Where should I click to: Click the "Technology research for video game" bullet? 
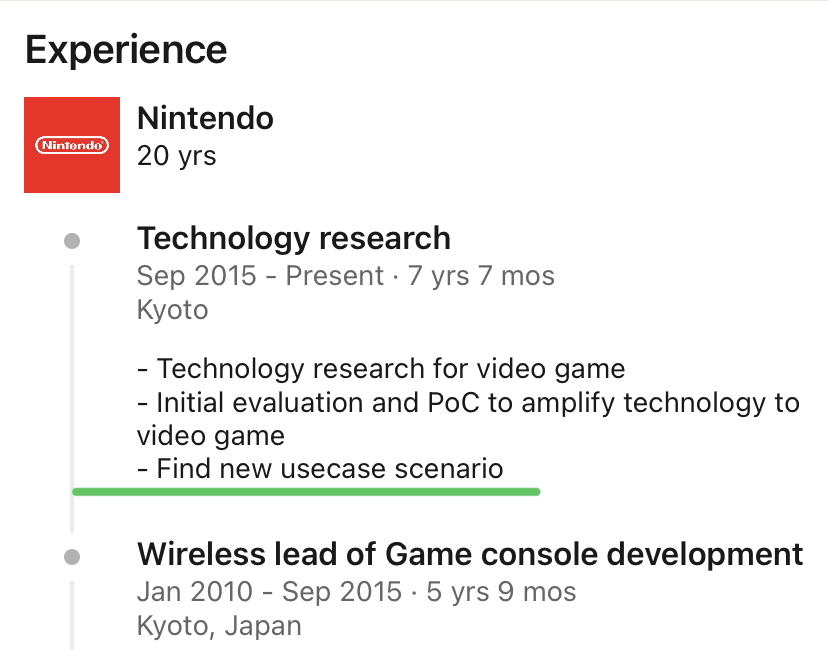point(381,369)
